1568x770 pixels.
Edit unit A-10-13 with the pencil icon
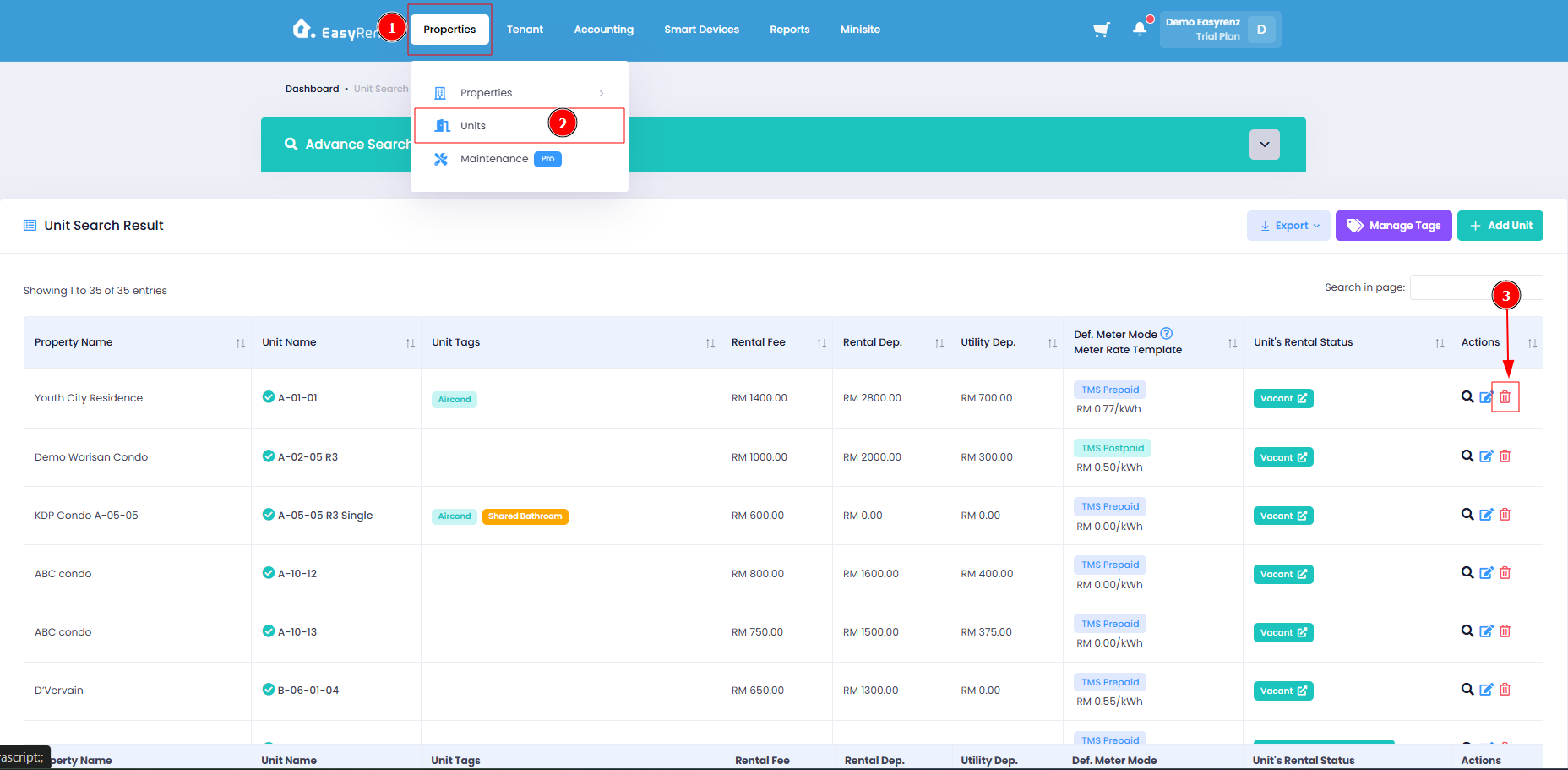(1486, 631)
